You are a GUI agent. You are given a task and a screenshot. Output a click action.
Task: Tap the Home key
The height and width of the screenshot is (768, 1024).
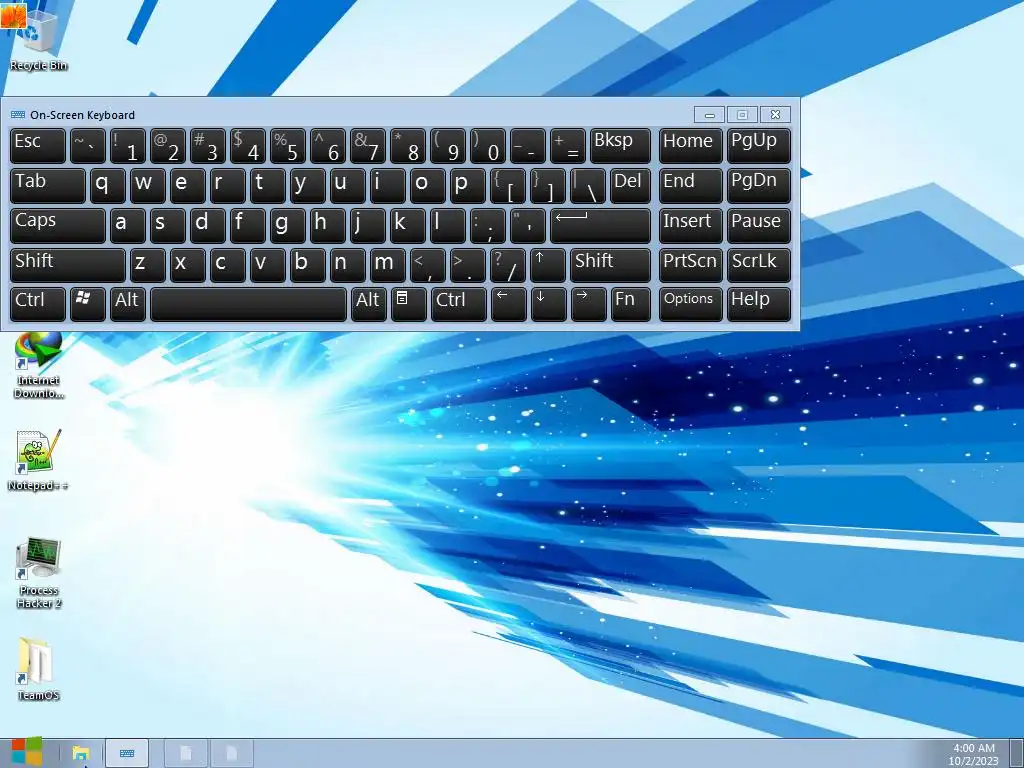tap(690, 146)
